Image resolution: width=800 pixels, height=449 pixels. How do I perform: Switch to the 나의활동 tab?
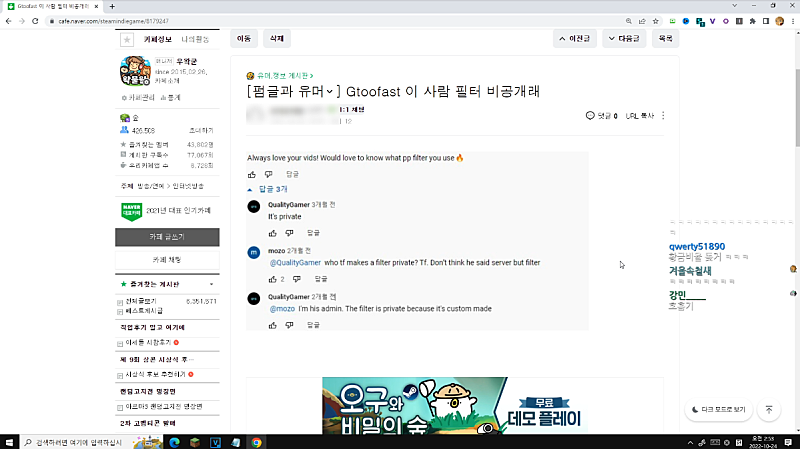coord(195,39)
